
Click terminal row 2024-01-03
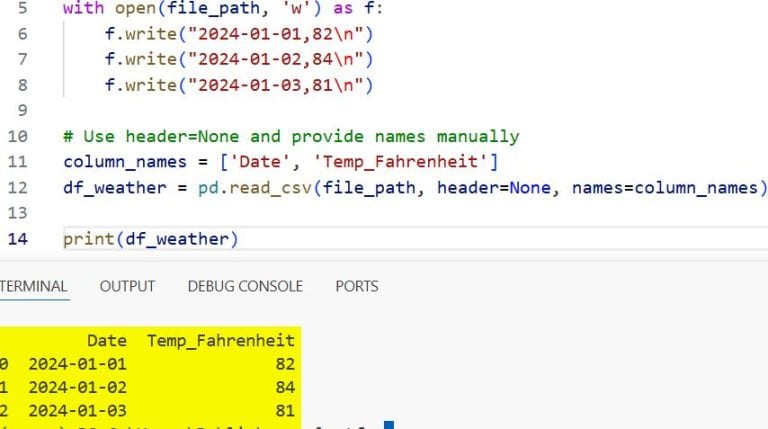[x=147, y=410]
